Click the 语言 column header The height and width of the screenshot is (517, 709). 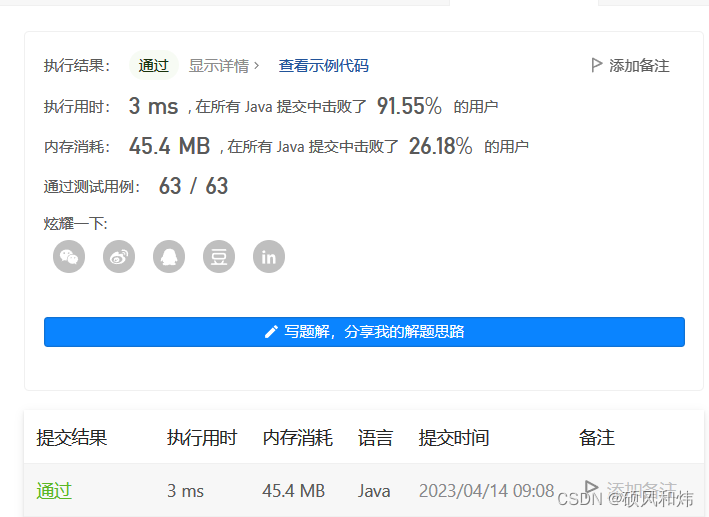click(375, 437)
